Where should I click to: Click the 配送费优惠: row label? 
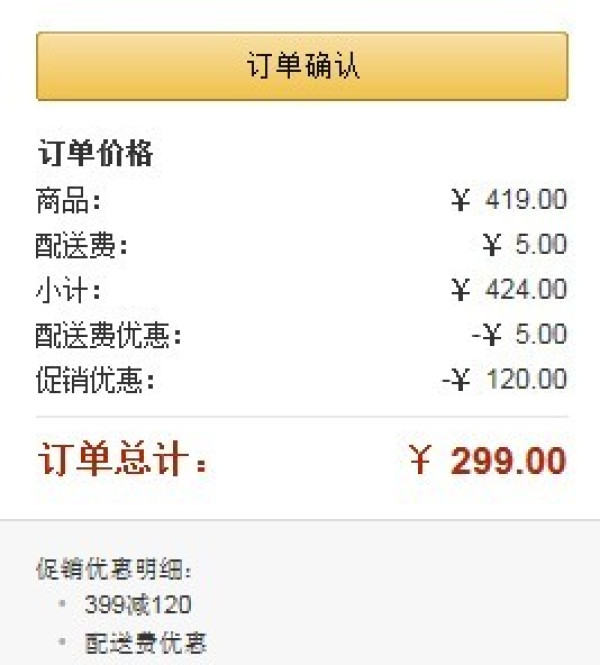(108, 335)
